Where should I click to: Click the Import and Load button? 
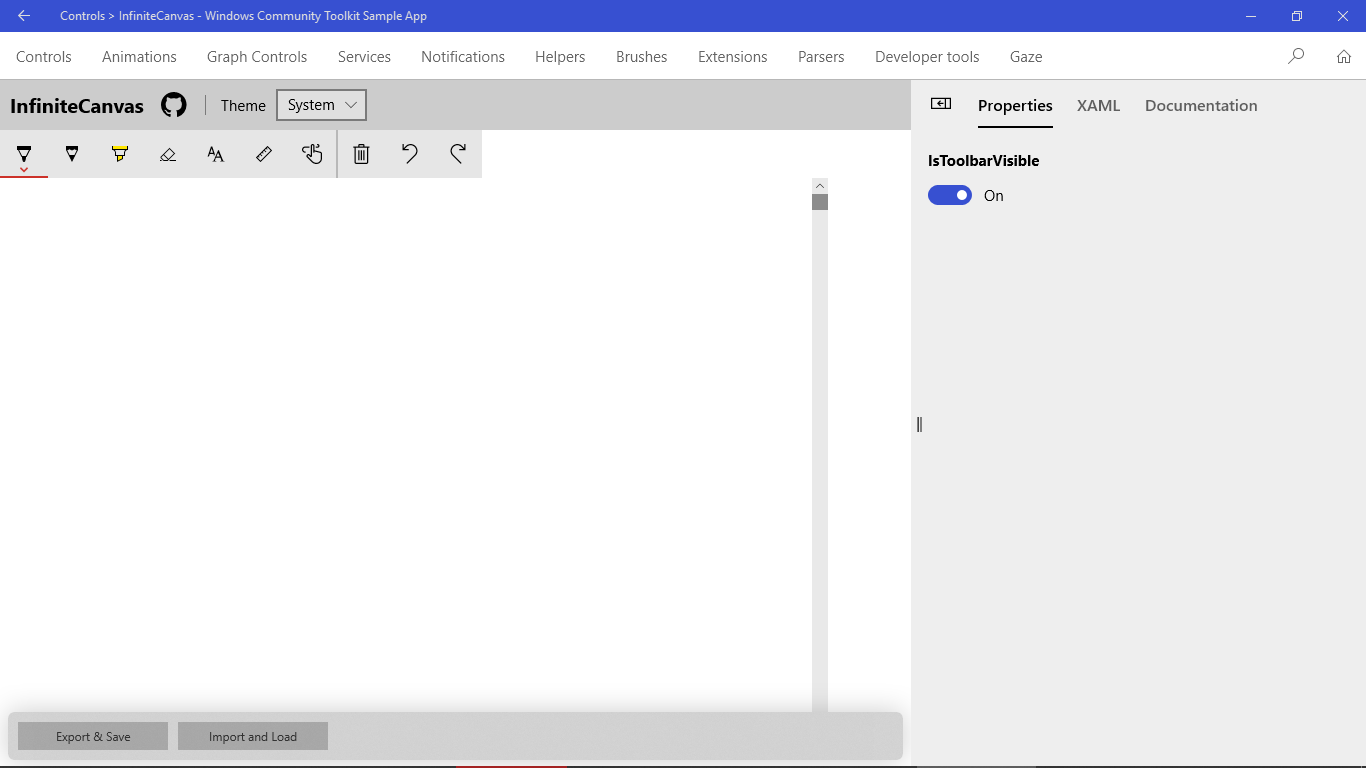[253, 736]
